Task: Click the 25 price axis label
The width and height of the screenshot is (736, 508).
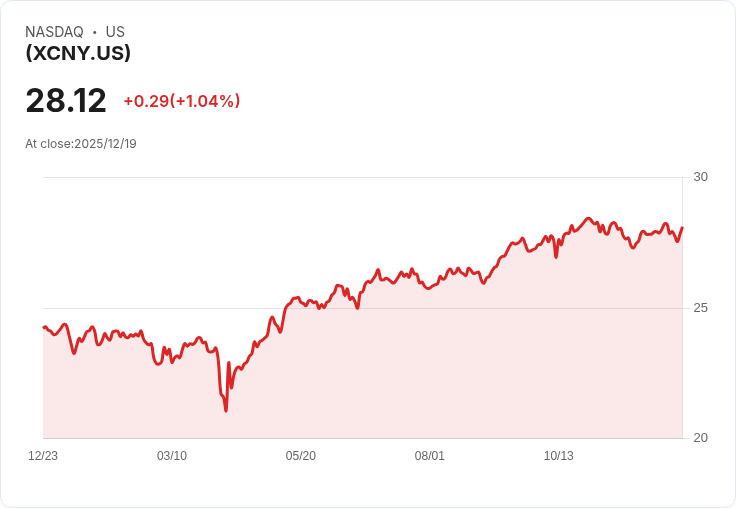Action: tap(700, 308)
